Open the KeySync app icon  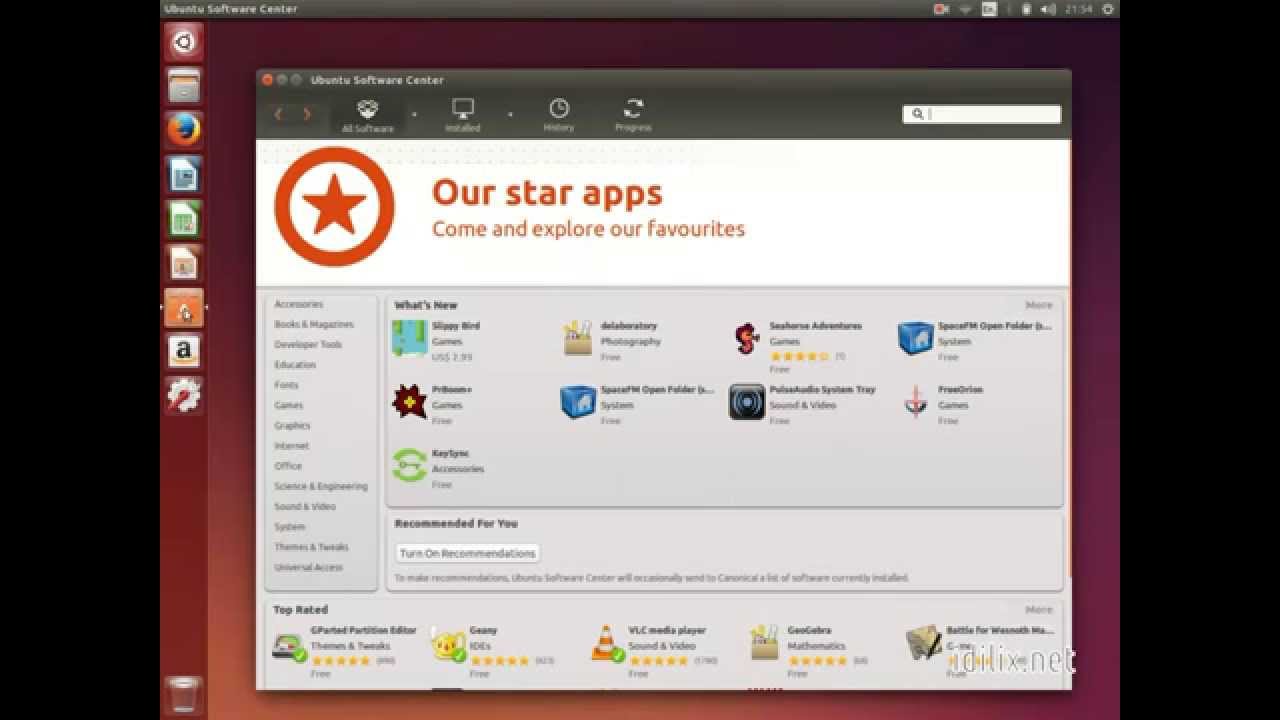coord(410,466)
